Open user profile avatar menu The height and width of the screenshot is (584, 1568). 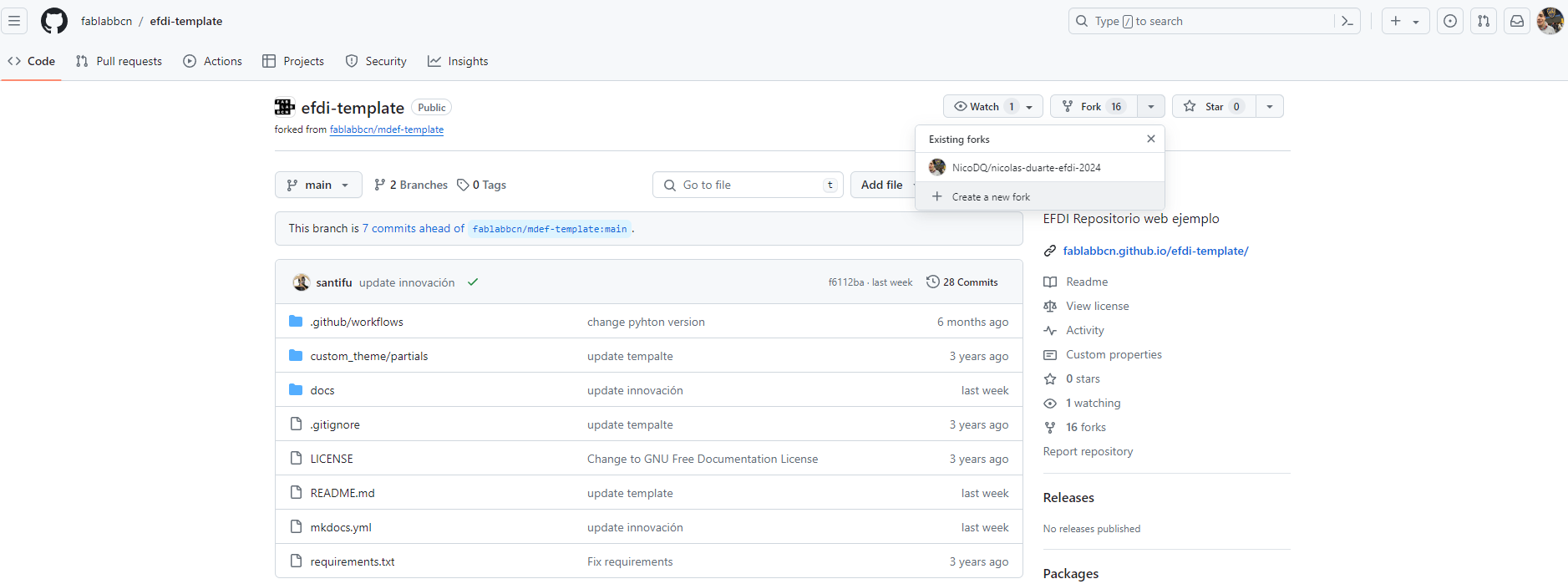(x=1550, y=21)
